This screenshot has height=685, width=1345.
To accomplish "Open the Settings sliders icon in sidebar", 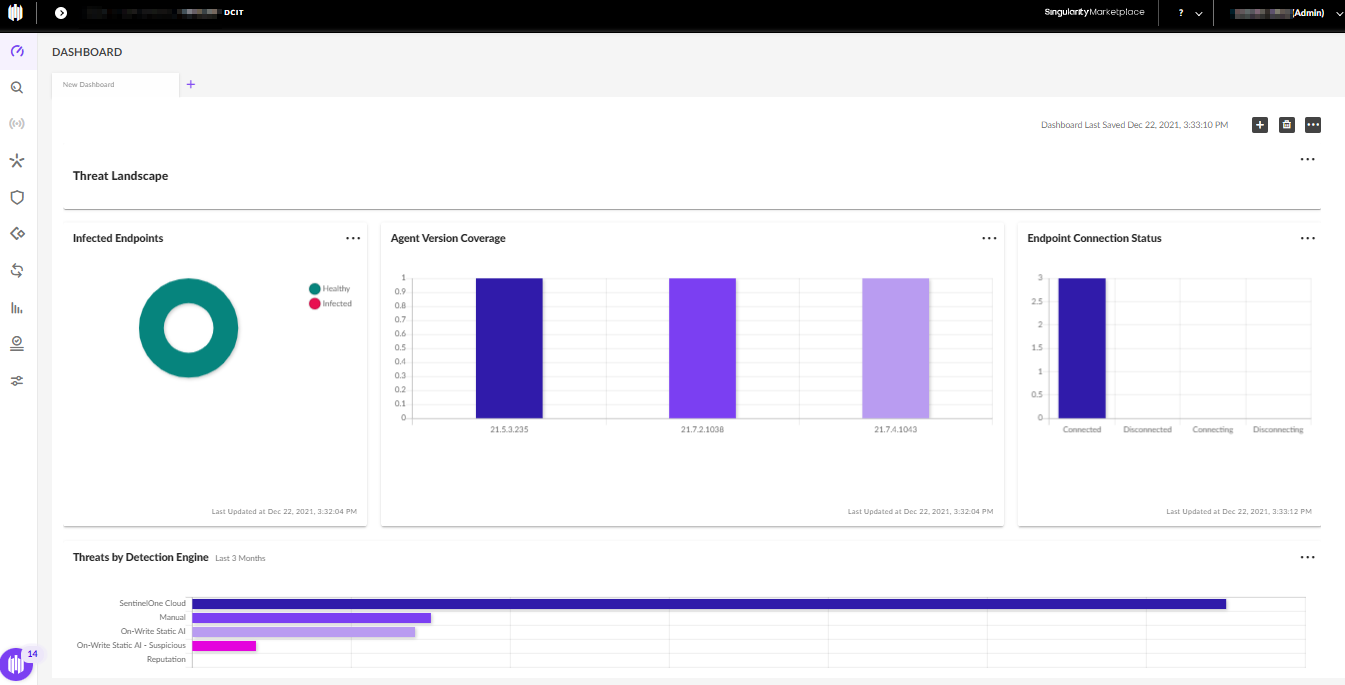I will coord(17,381).
